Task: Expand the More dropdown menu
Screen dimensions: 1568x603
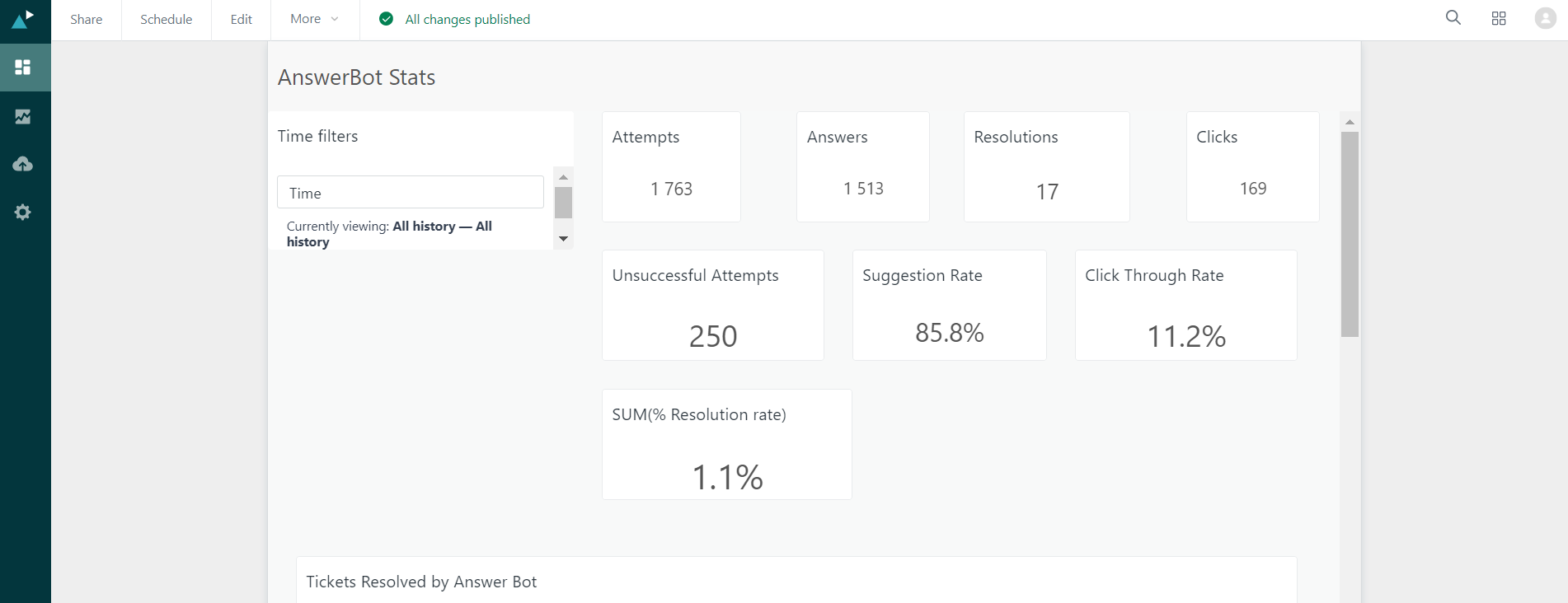Action: [x=314, y=19]
